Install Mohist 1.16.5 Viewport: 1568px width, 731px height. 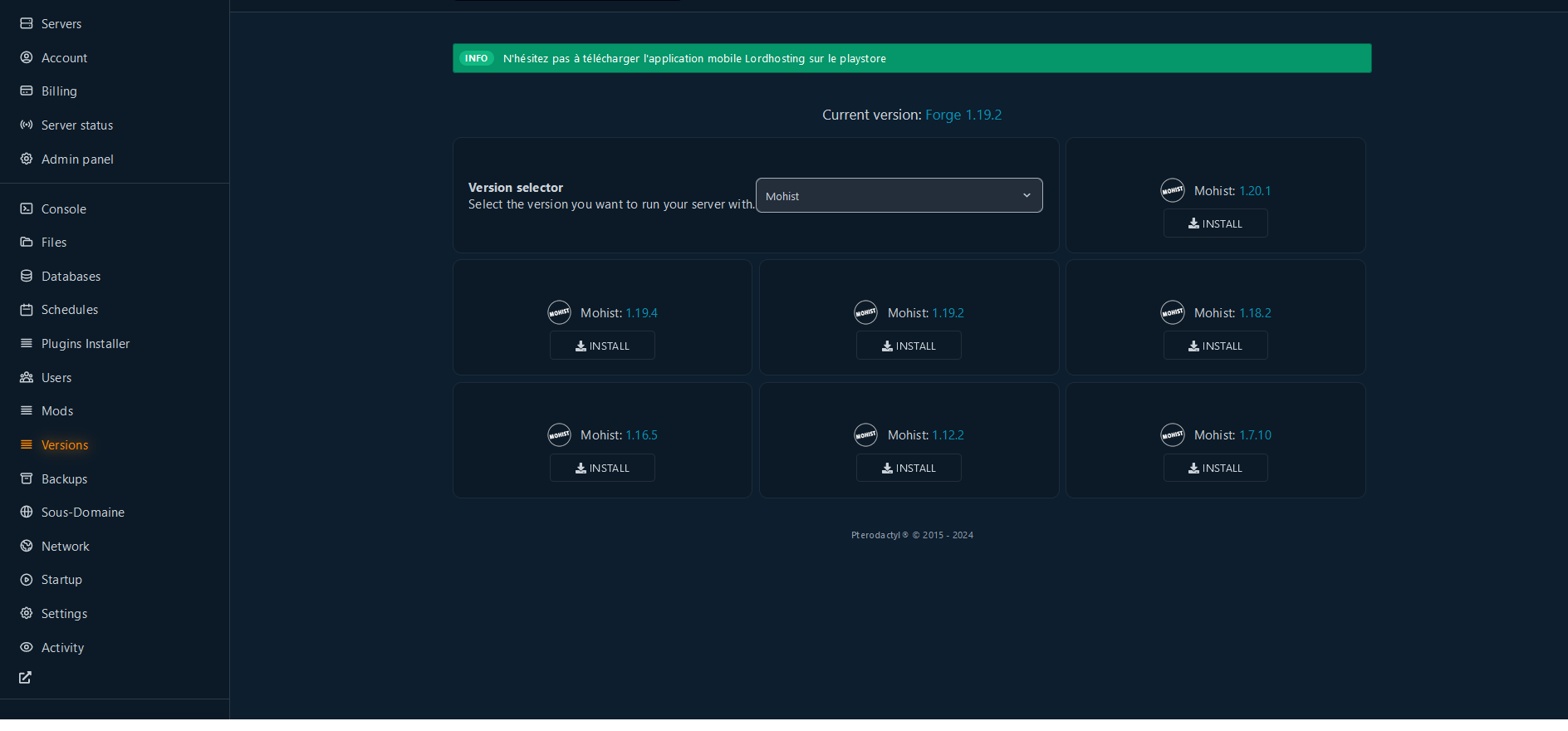pyautogui.click(x=602, y=468)
